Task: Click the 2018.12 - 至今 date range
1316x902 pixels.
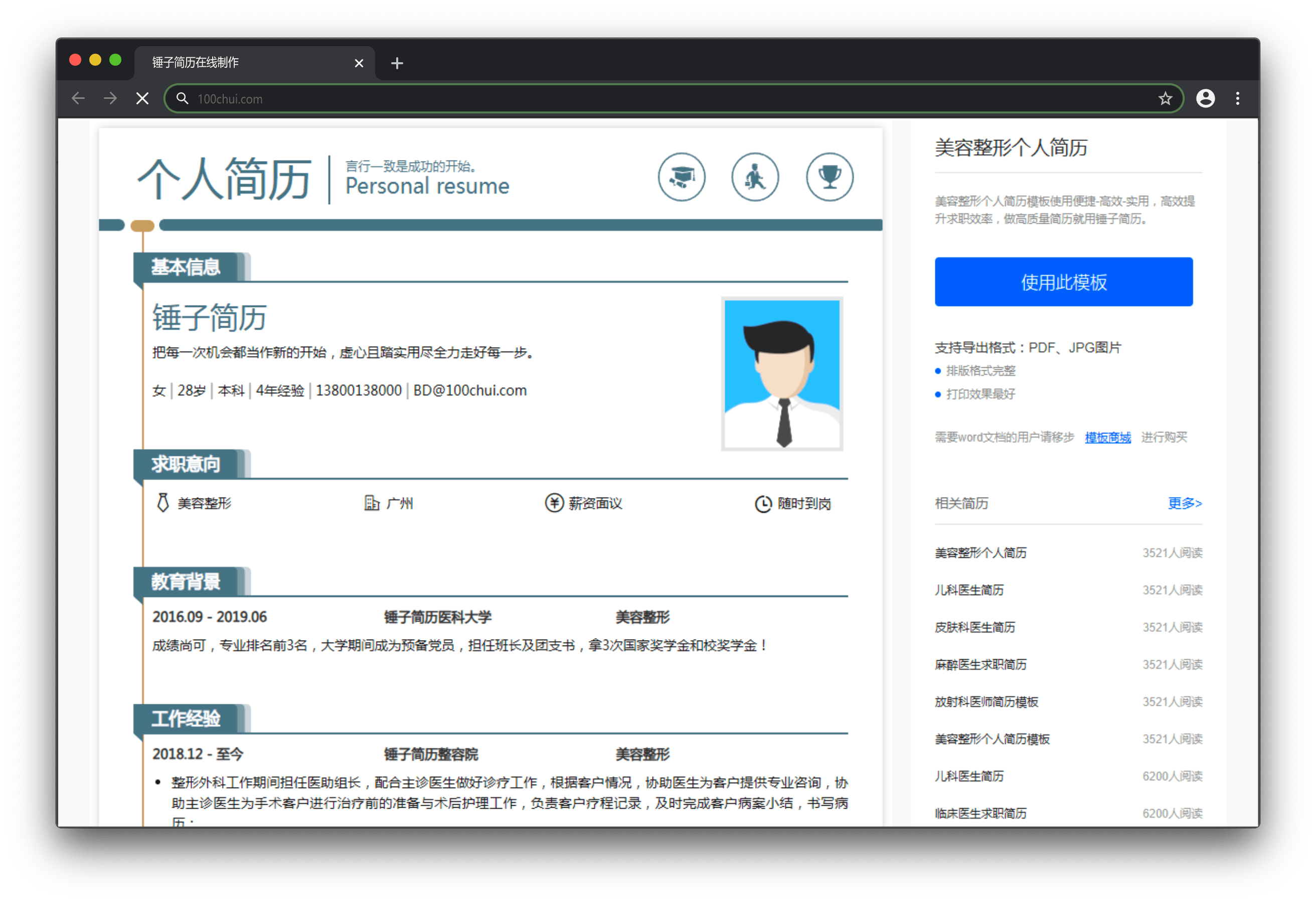Action: tap(198, 754)
